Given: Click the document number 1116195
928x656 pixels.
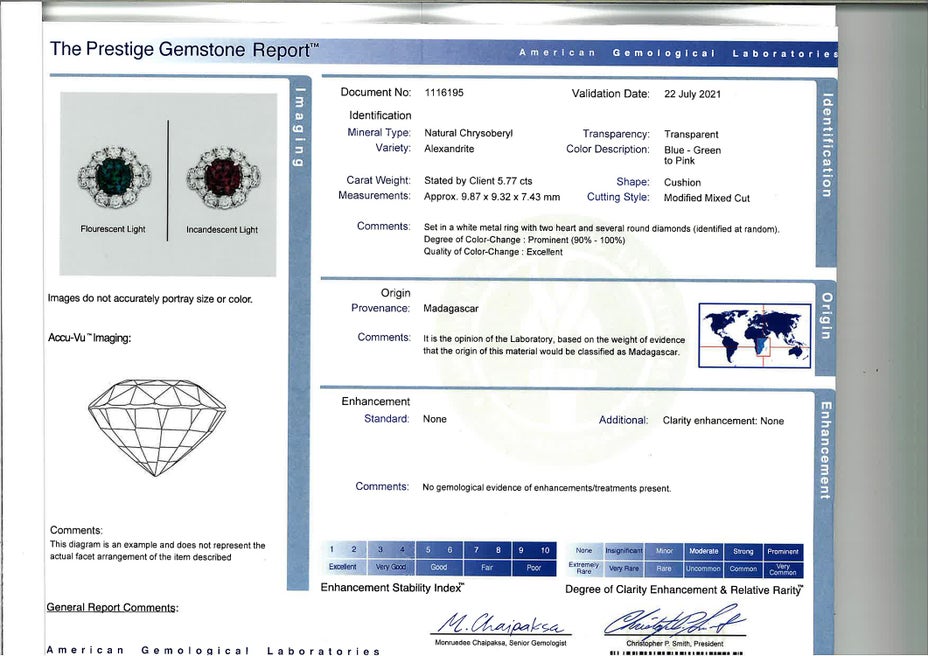Looking at the screenshot, I should 444,93.
